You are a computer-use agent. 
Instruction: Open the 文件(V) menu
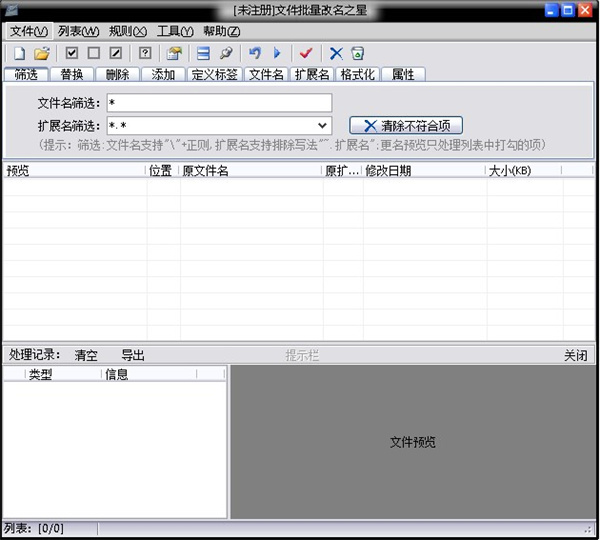[x=28, y=31]
